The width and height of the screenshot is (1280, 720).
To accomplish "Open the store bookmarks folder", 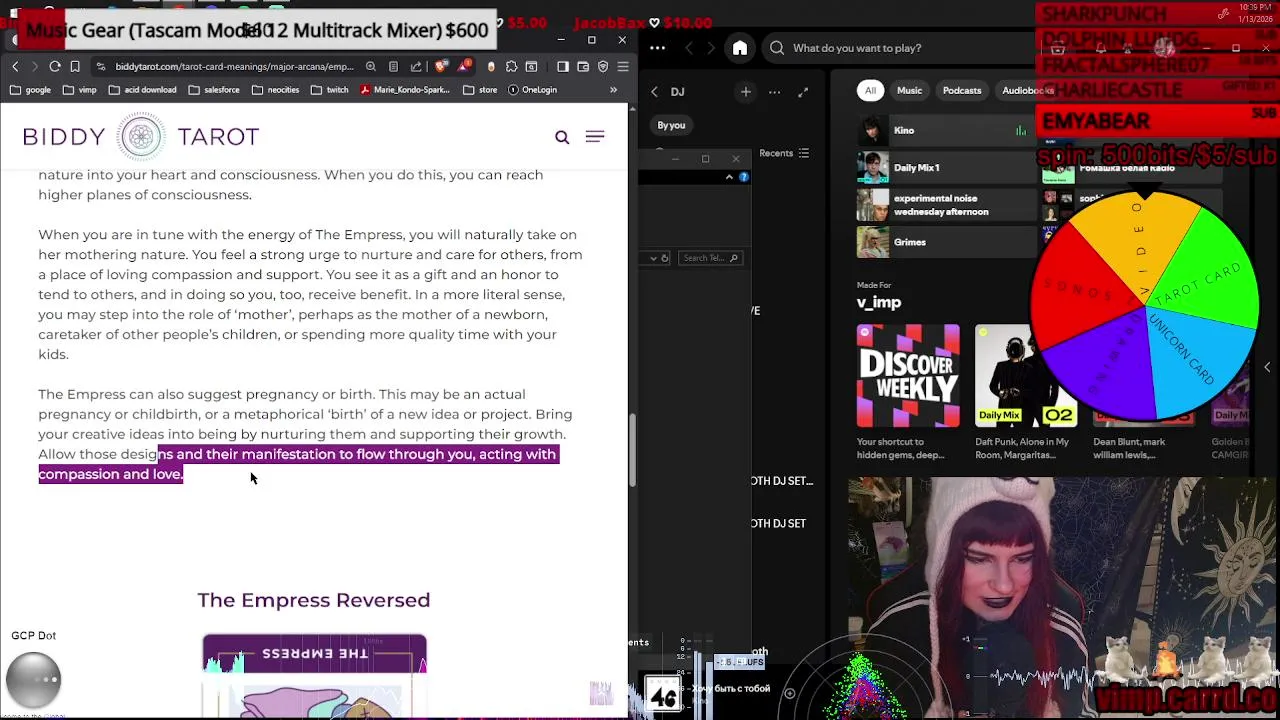I will click(481, 89).
